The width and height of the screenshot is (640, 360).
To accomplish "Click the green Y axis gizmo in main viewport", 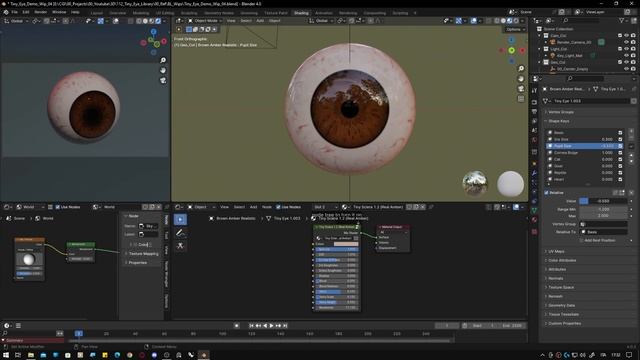I will [x=511, y=50].
